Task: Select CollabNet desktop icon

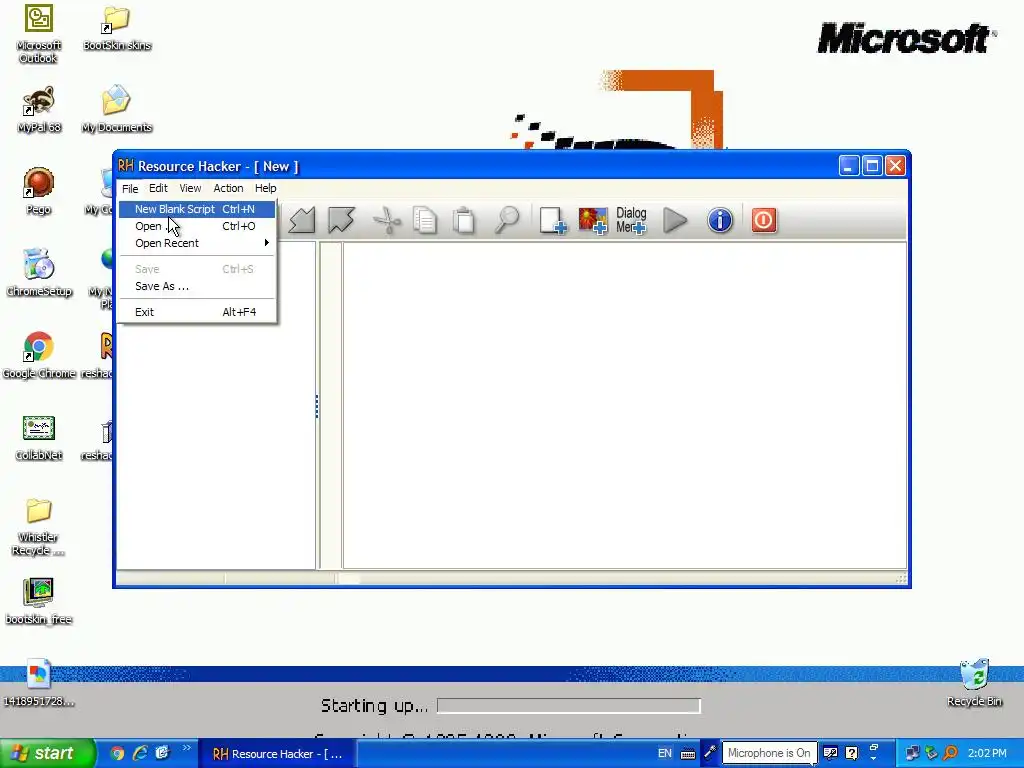Action: (x=39, y=438)
